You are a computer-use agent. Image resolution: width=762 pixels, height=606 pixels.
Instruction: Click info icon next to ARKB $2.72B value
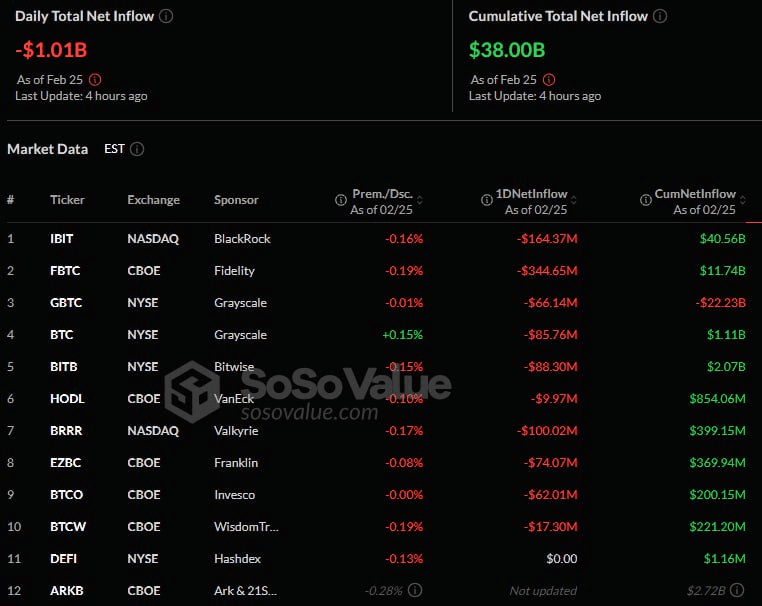737,590
